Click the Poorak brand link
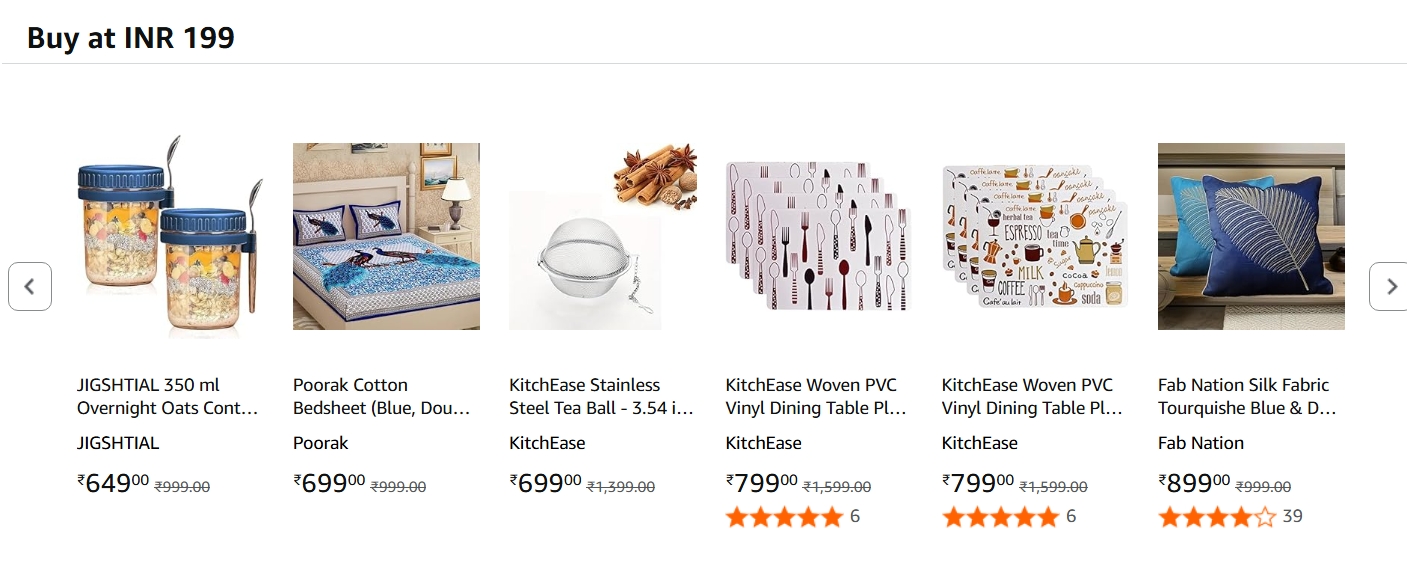This screenshot has height=586, width=1407. (320, 443)
